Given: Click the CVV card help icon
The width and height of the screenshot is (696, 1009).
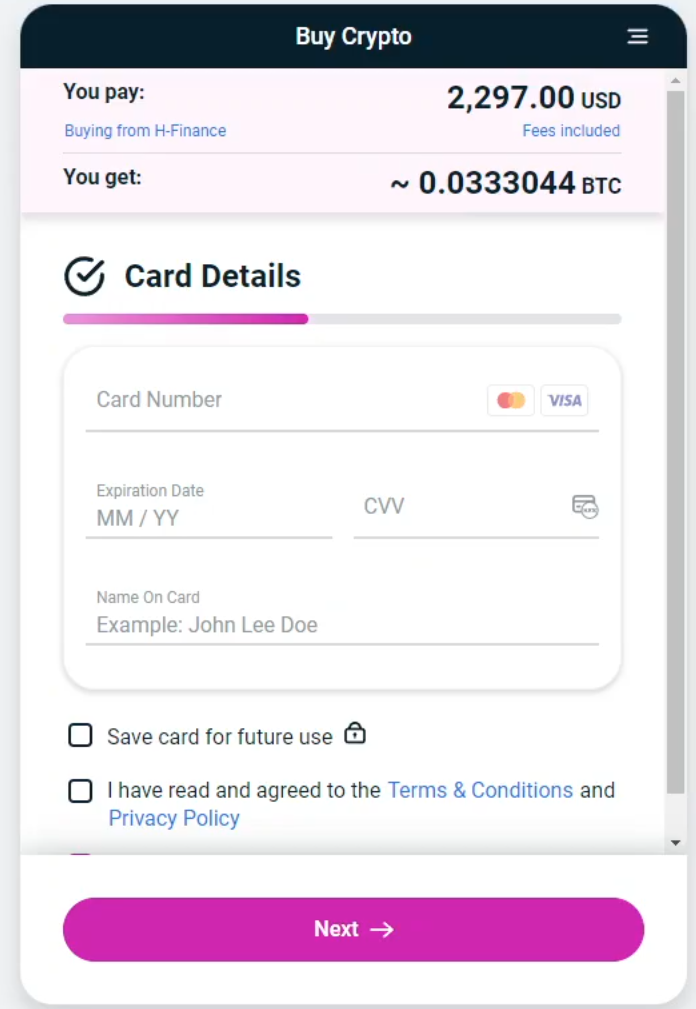Looking at the screenshot, I should point(585,506).
